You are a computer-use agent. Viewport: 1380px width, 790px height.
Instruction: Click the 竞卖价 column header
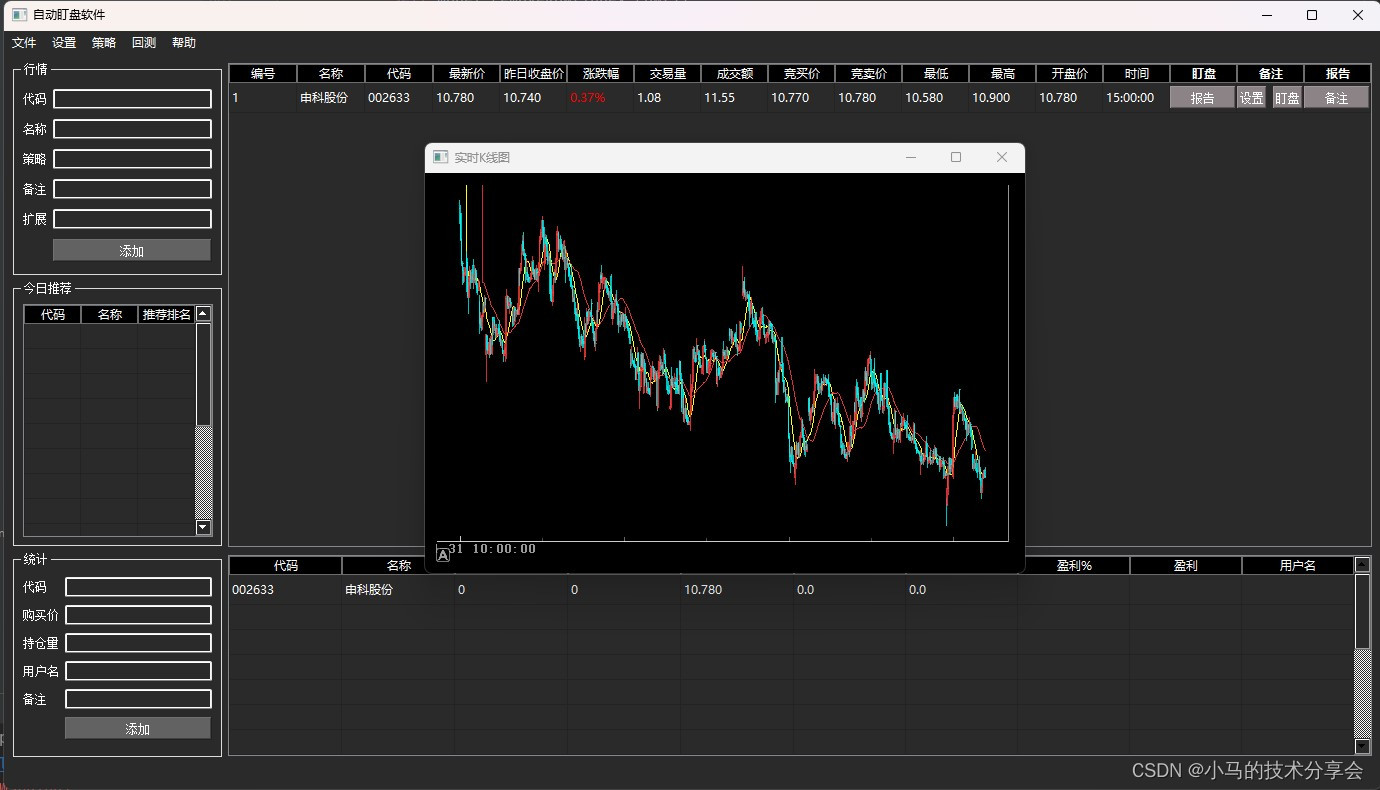click(869, 73)
